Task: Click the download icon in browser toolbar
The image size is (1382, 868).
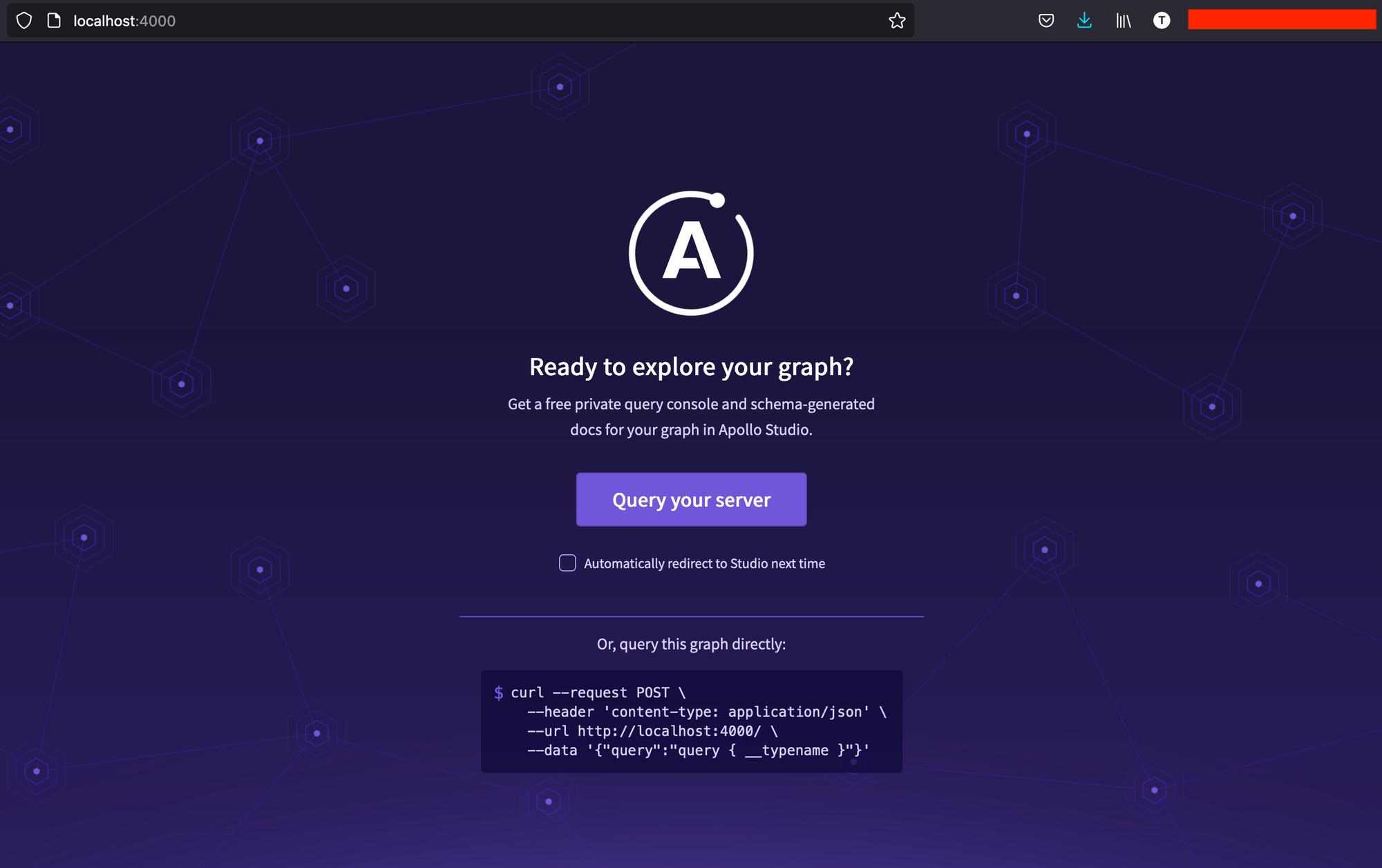Action: [1085, 19]
